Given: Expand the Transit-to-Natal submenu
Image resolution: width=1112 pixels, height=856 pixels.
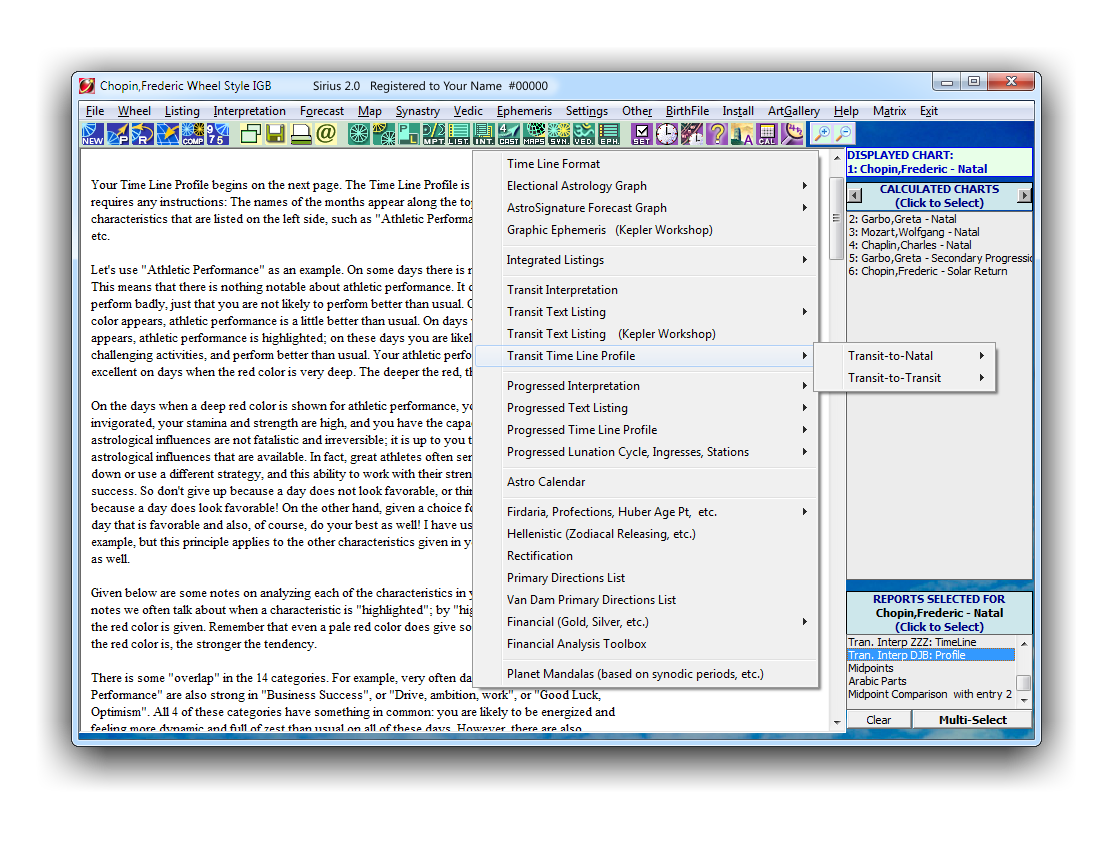Looking at the screenshot, I should (x=904, y=355).
